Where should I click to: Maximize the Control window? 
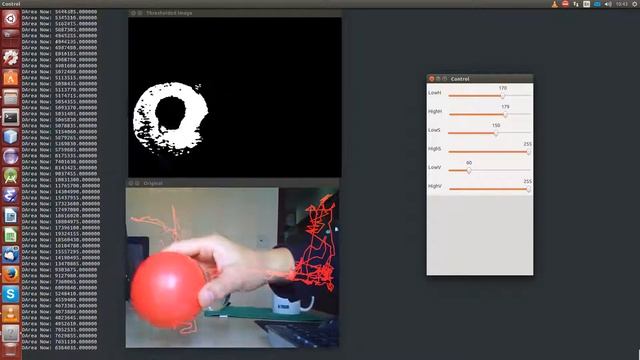[x=444, y=78]
